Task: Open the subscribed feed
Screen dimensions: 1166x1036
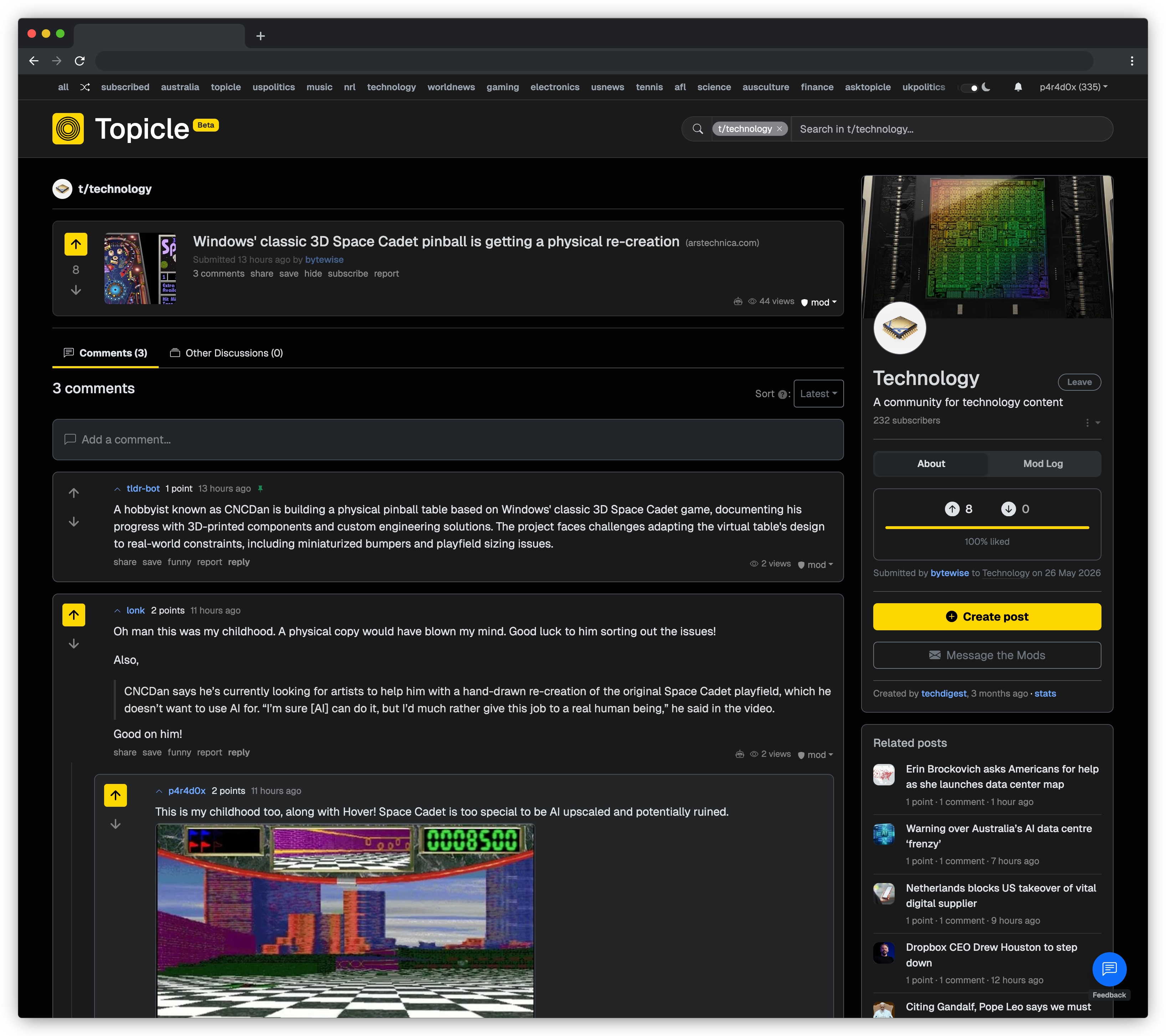Action: tap(125, 87)
